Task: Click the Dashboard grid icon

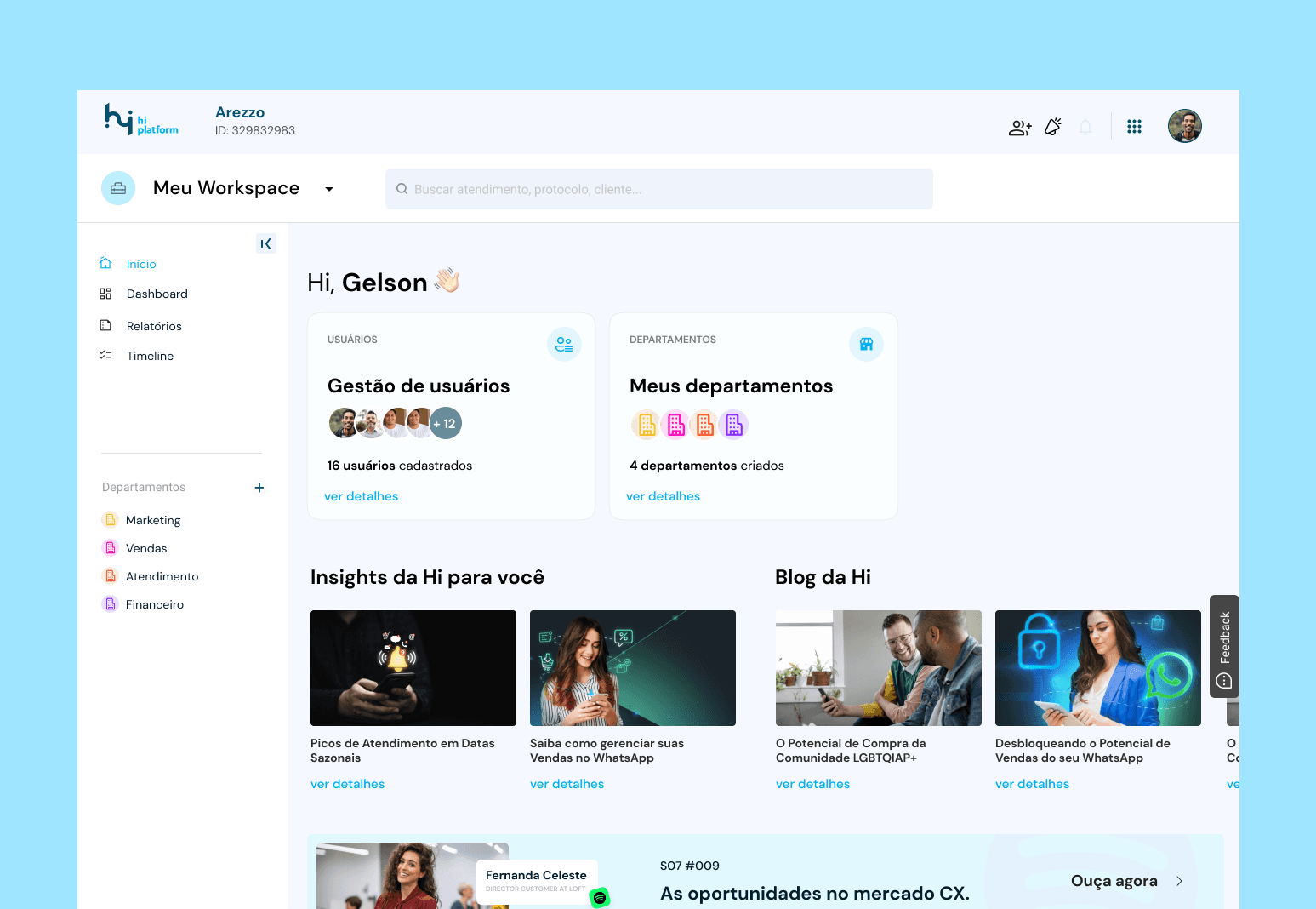Action: 105,294
